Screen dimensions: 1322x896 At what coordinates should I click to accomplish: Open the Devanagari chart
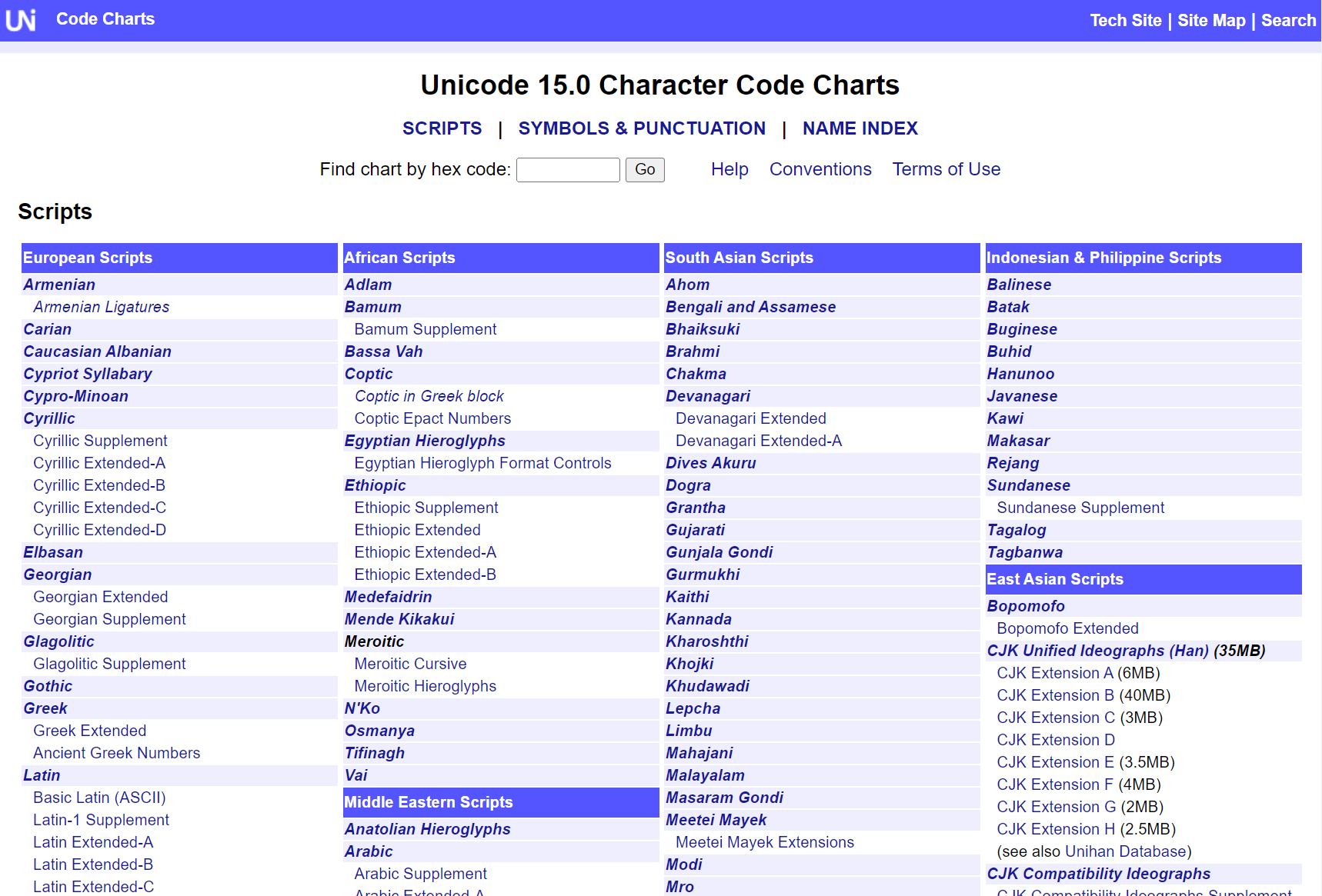click(x=708, y=396)
